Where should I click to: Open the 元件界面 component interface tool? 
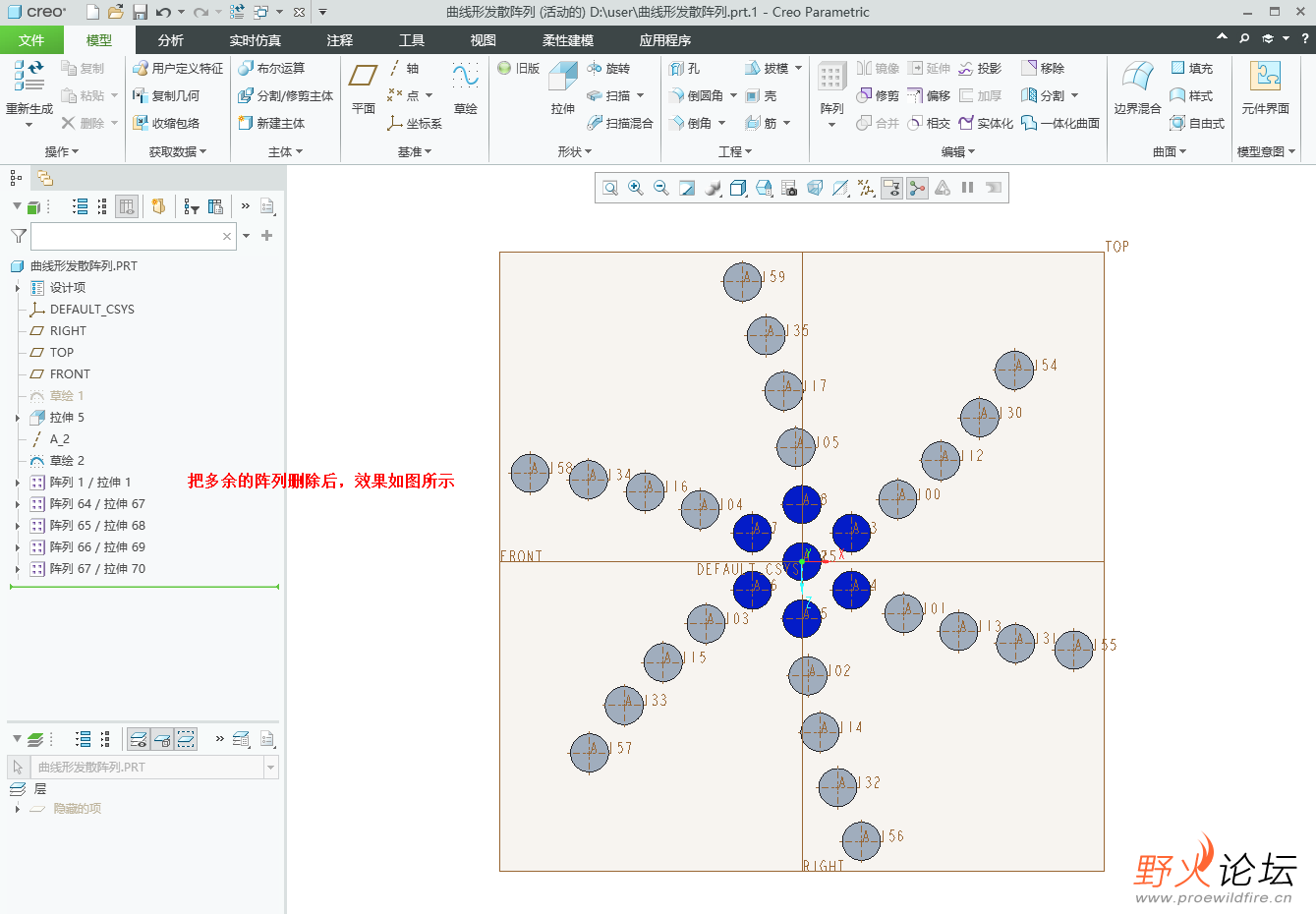click(1265, 88)
